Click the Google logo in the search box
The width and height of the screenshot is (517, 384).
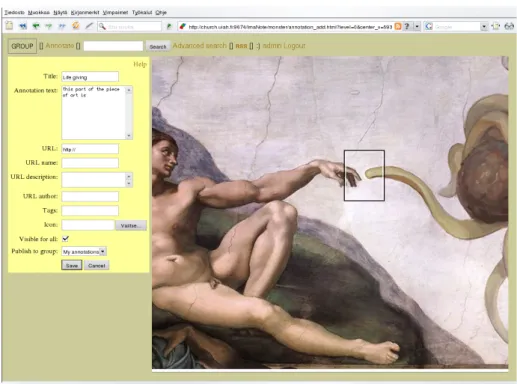click(429, 26)
